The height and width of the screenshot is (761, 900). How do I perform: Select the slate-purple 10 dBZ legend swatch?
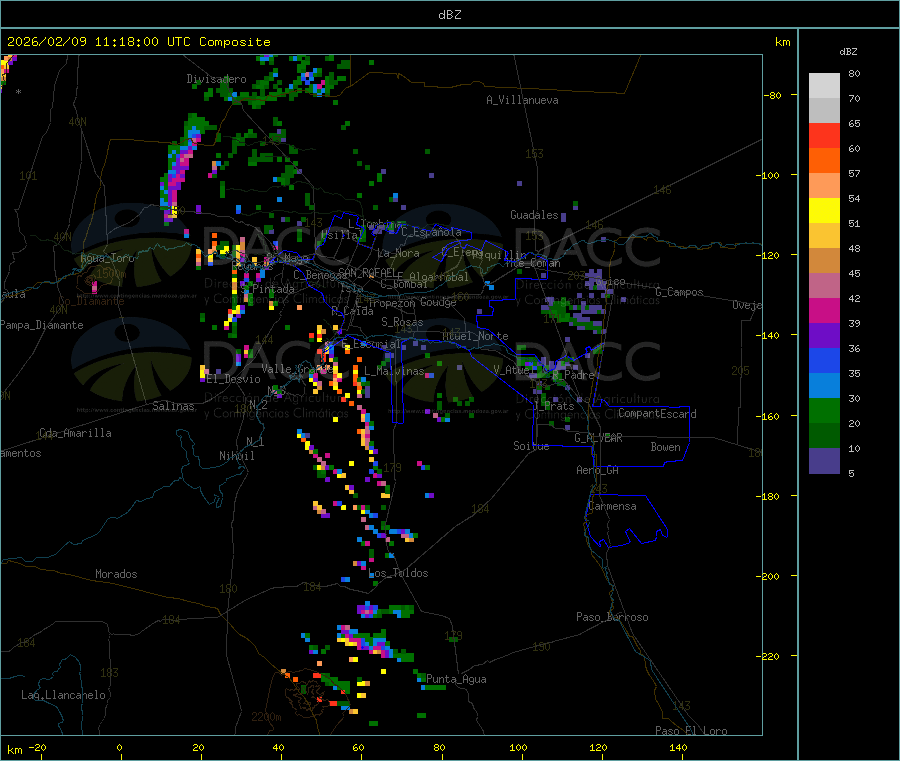[x=824, y=461]
